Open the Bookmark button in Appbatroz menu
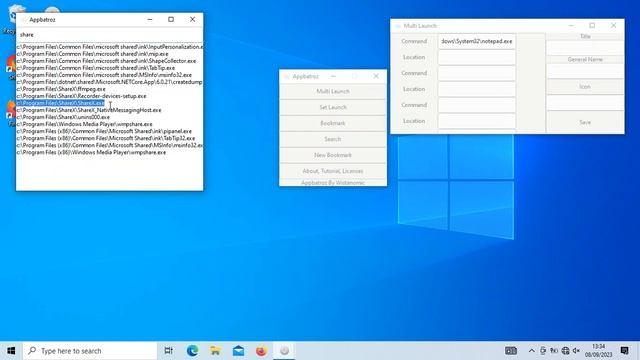640x360 pixels. (x=333, y=123)
